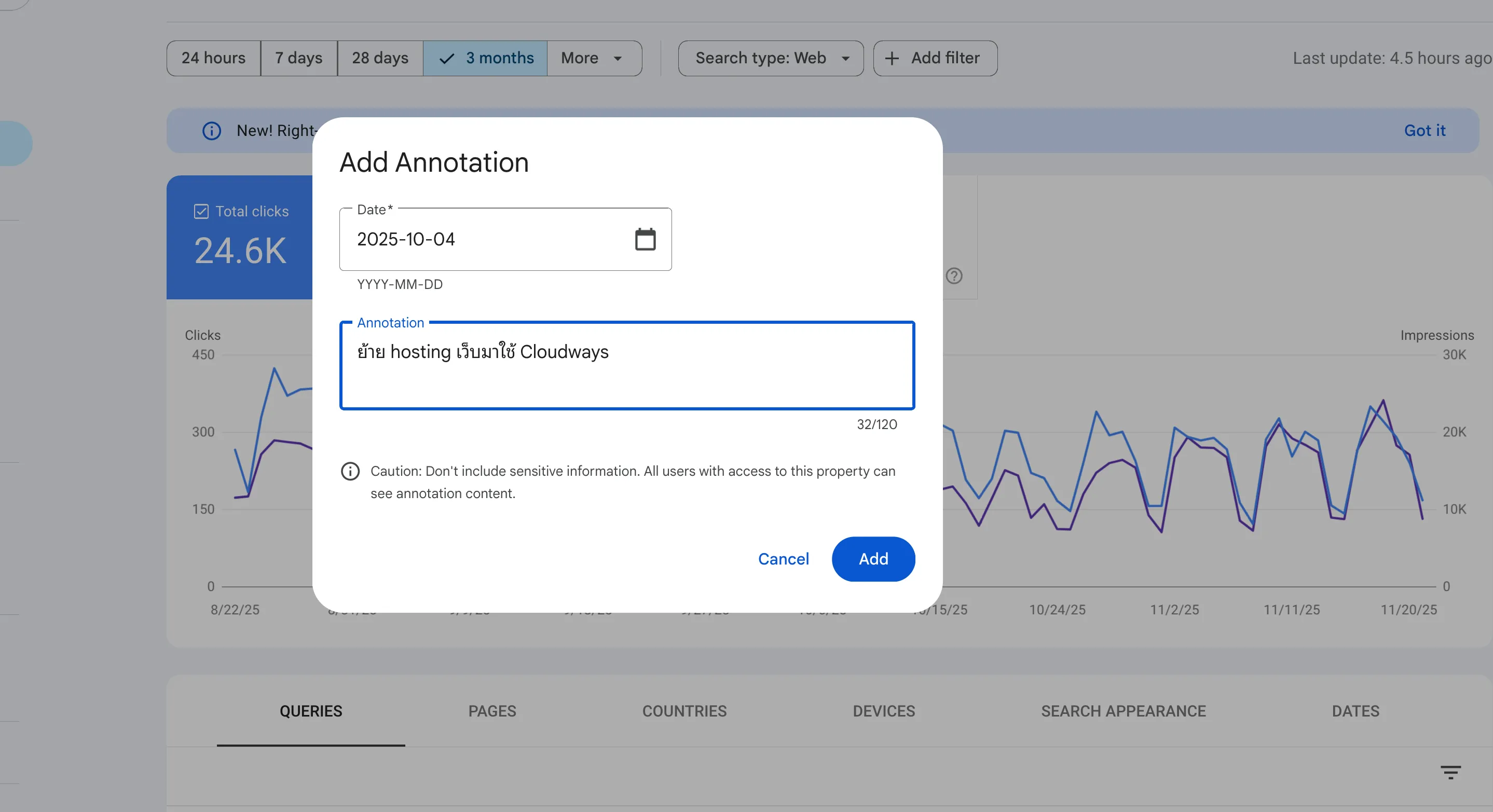Screen dimensions: 1493x812
Task: Click the help question mark beside the chart
Action: pyautogui.click(x=955, y=277)
